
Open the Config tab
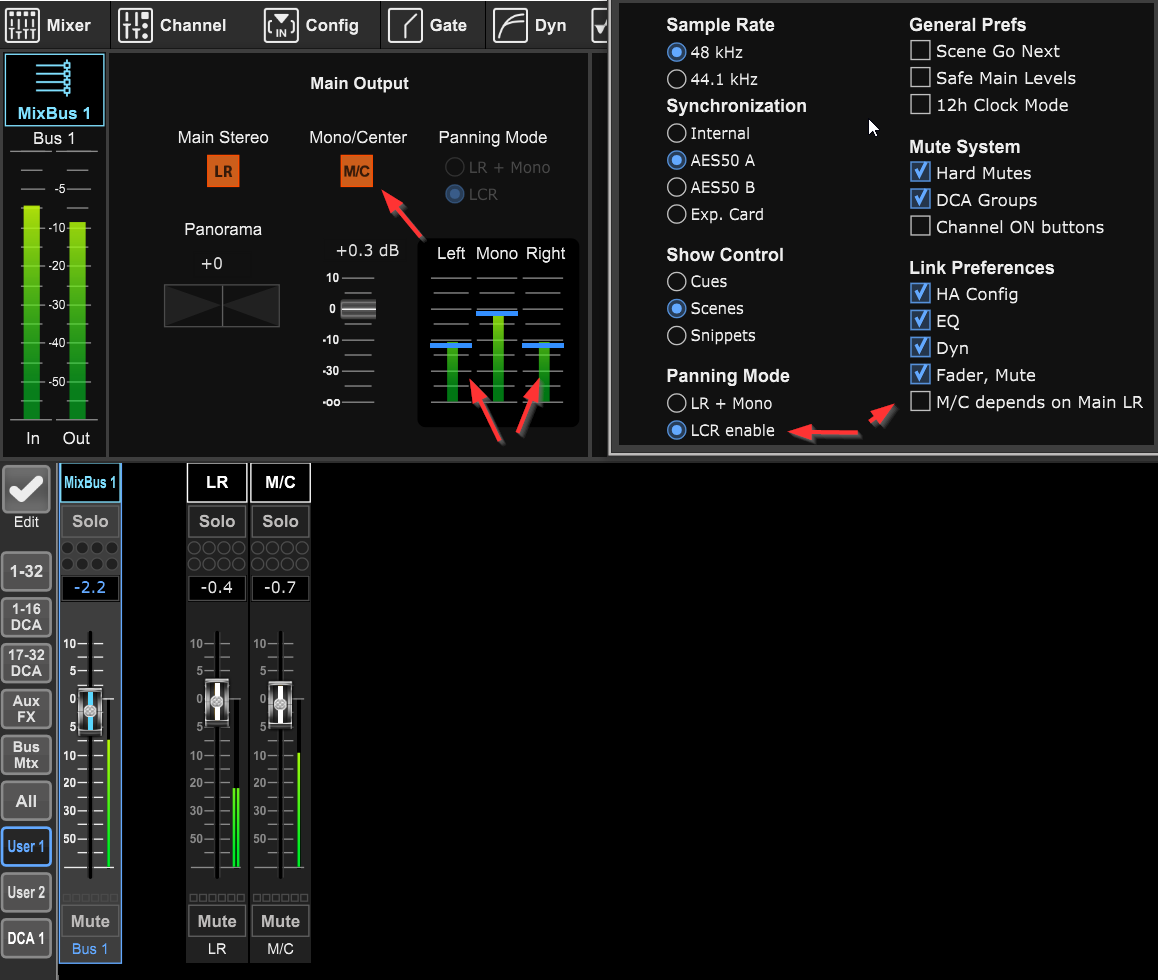[x=311, y=25]
